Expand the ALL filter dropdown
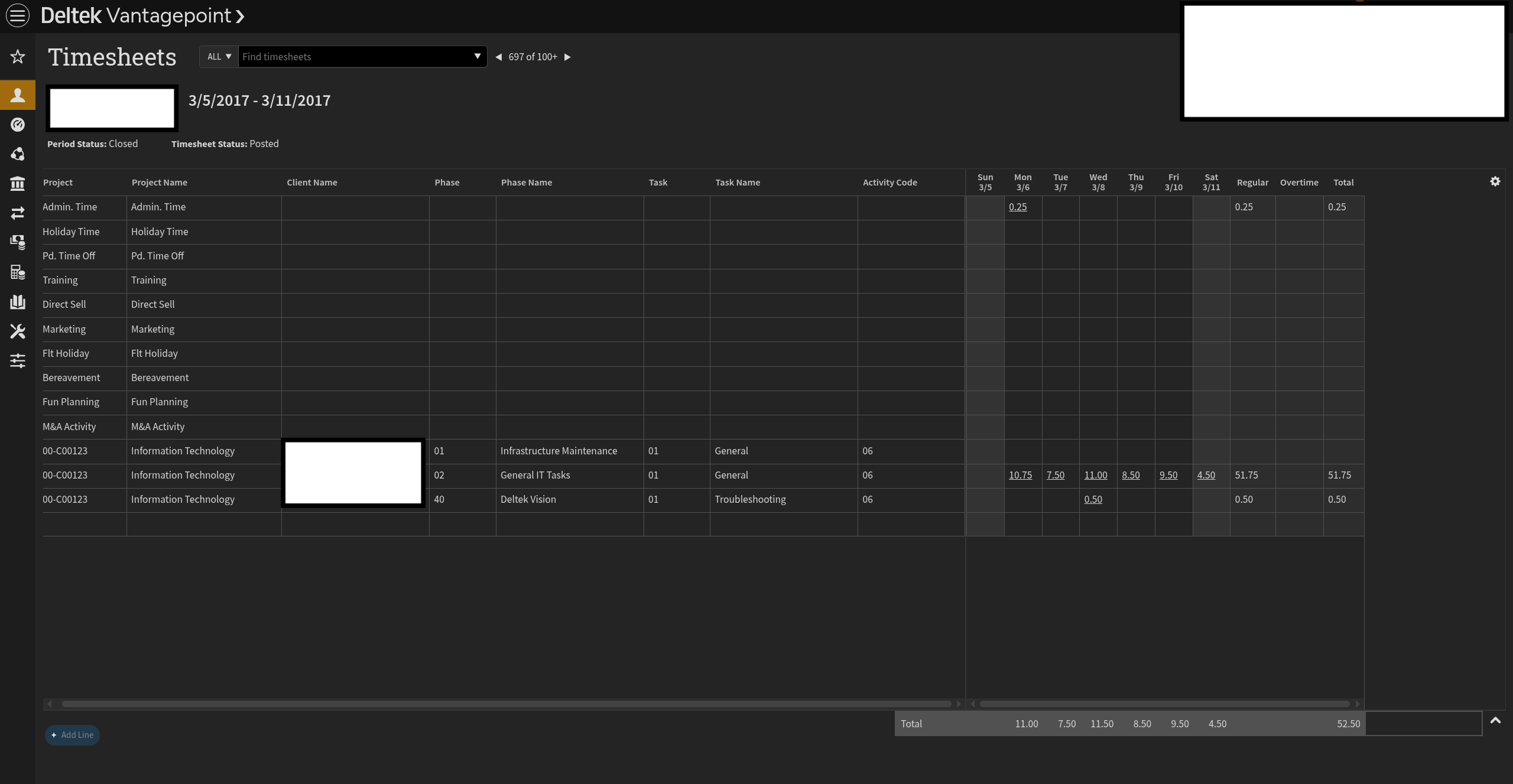The height and width of the screenshot is (784, 1513). tap(219, 57)
